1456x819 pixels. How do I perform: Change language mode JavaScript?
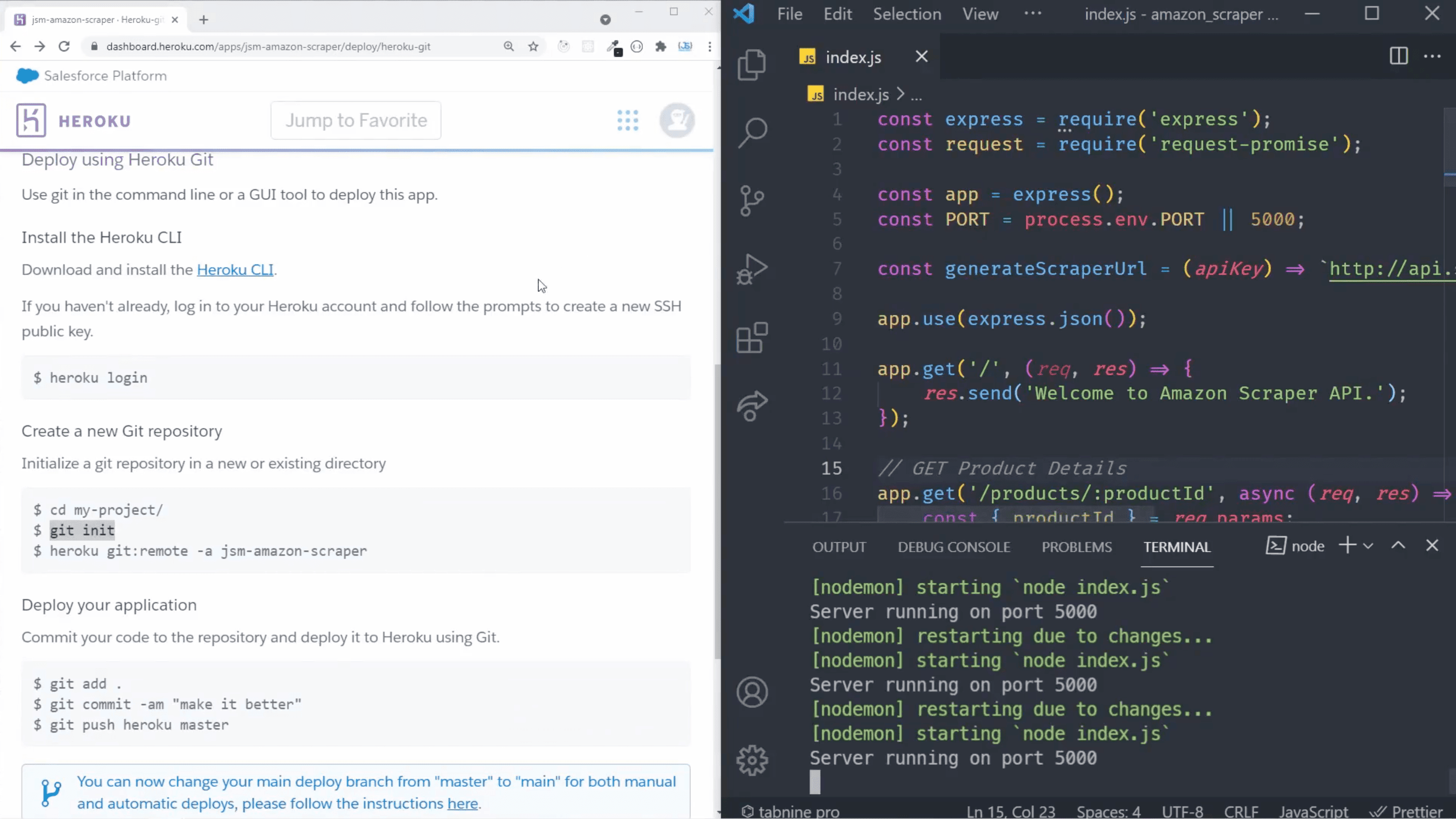(1314, 811)
